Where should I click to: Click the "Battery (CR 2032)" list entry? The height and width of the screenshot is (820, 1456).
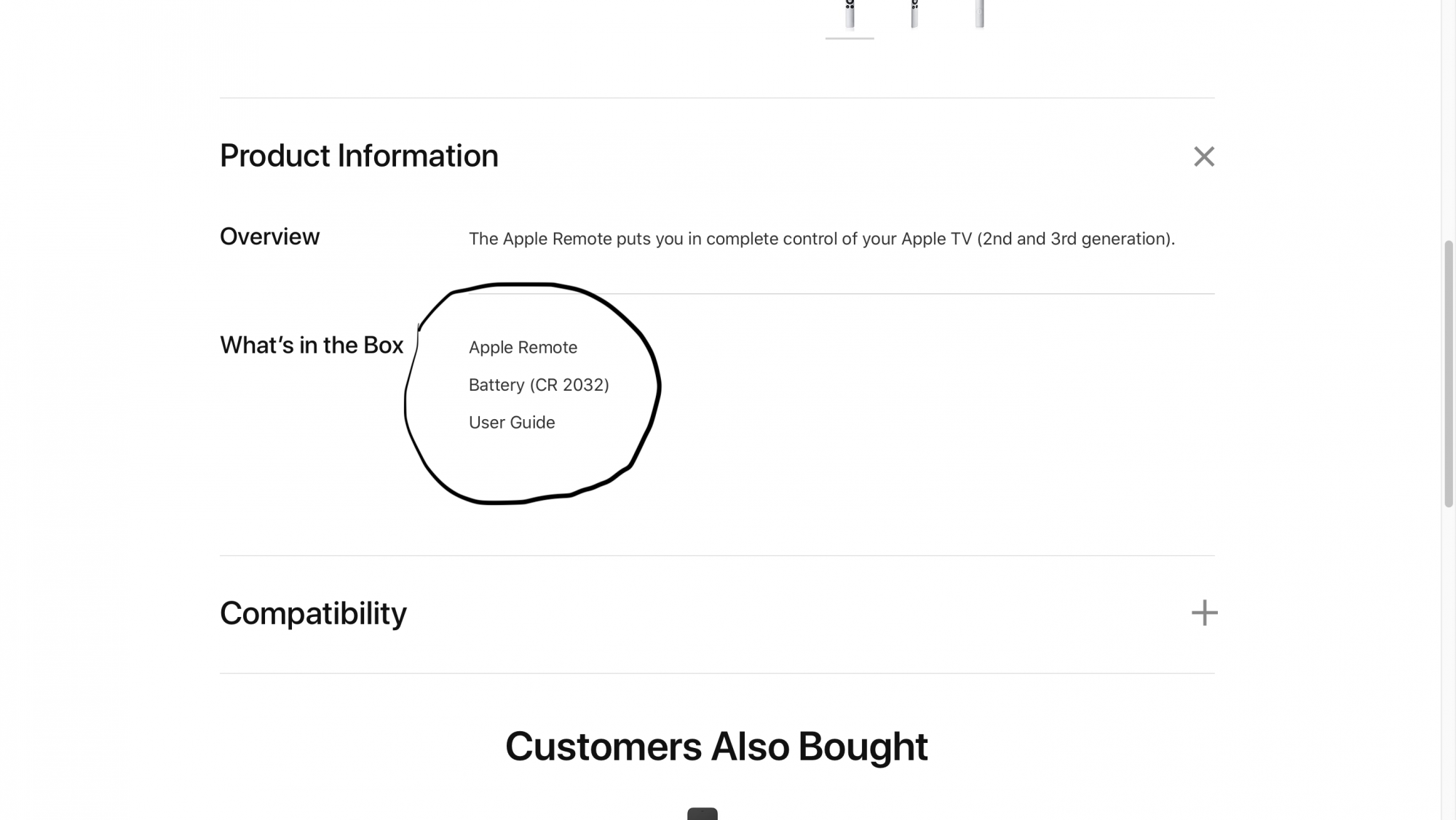539,385
